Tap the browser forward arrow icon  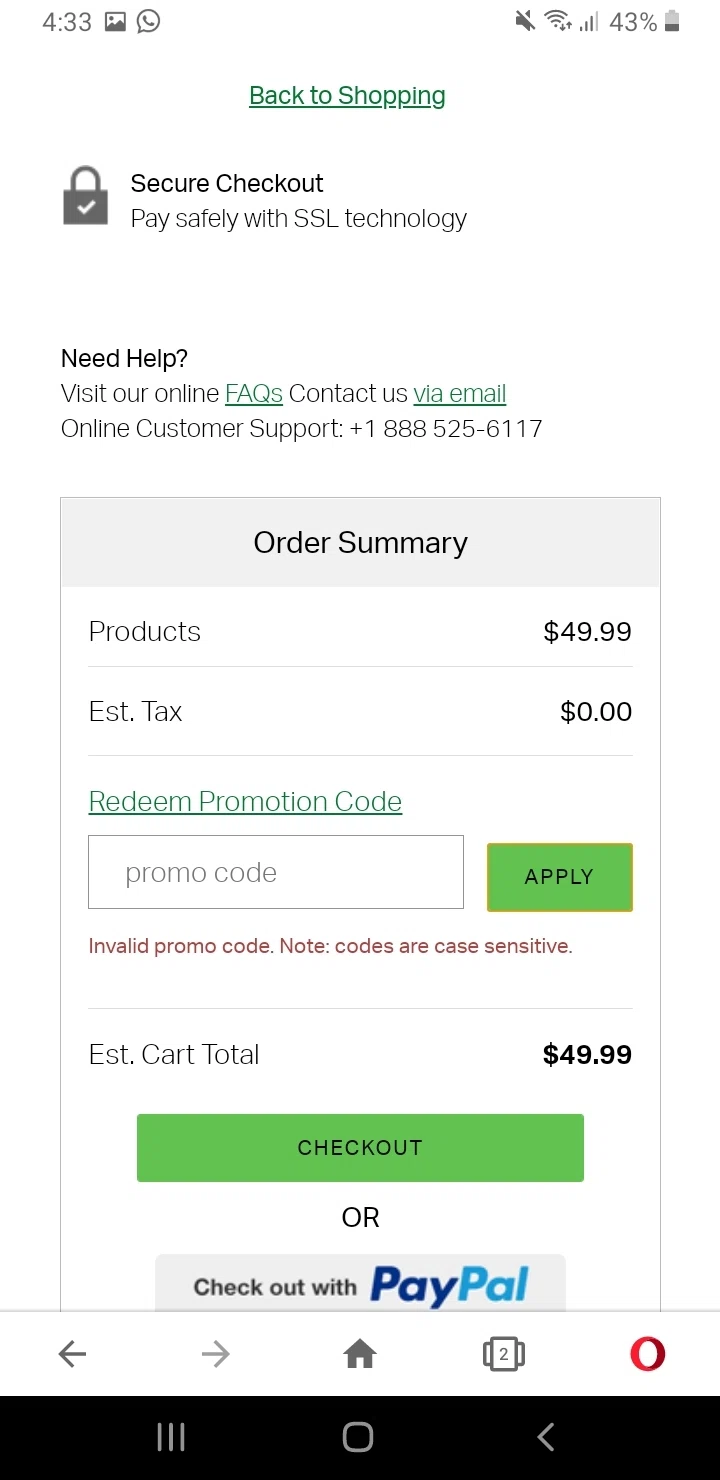tap(215, 1354)
